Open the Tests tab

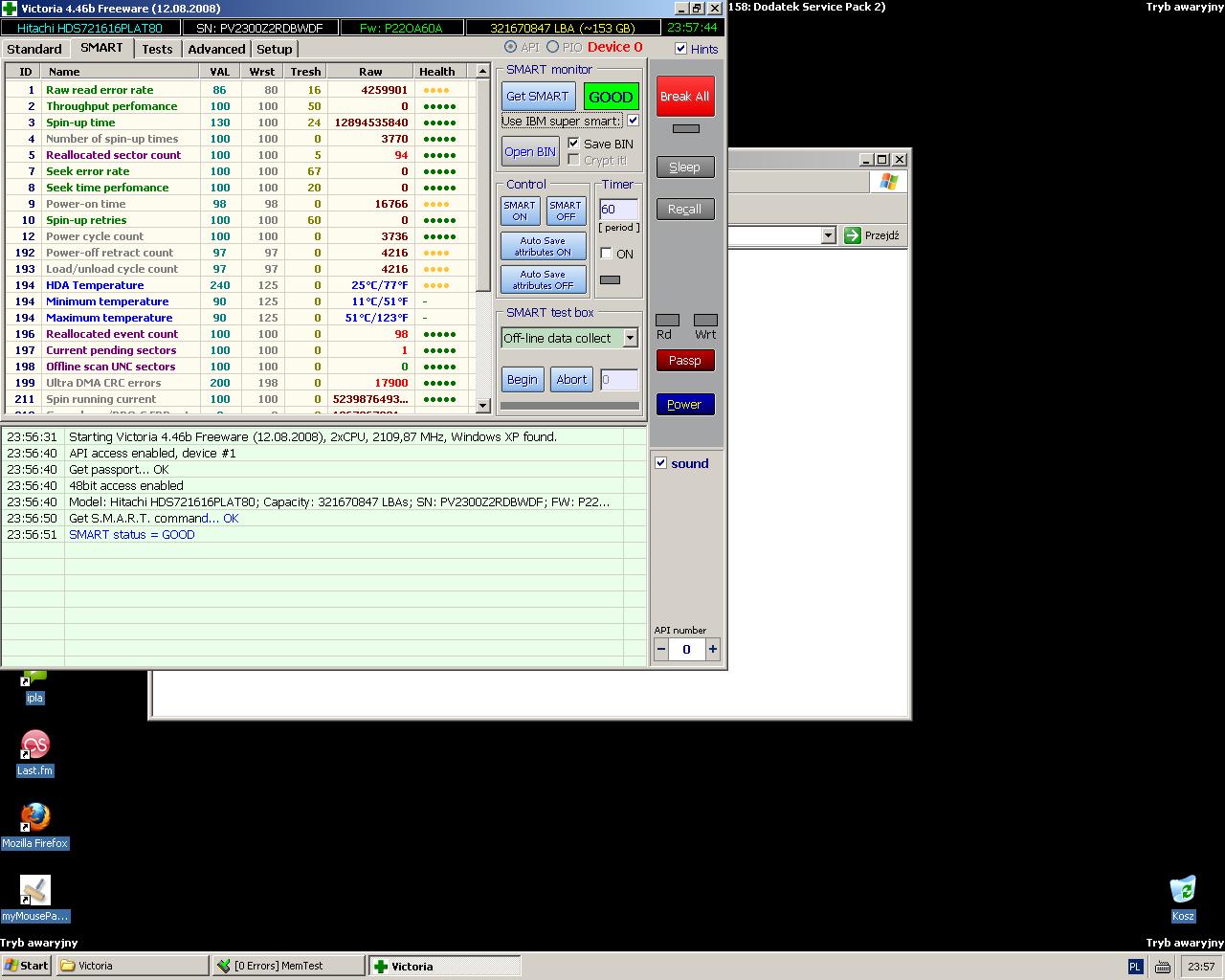157,49
